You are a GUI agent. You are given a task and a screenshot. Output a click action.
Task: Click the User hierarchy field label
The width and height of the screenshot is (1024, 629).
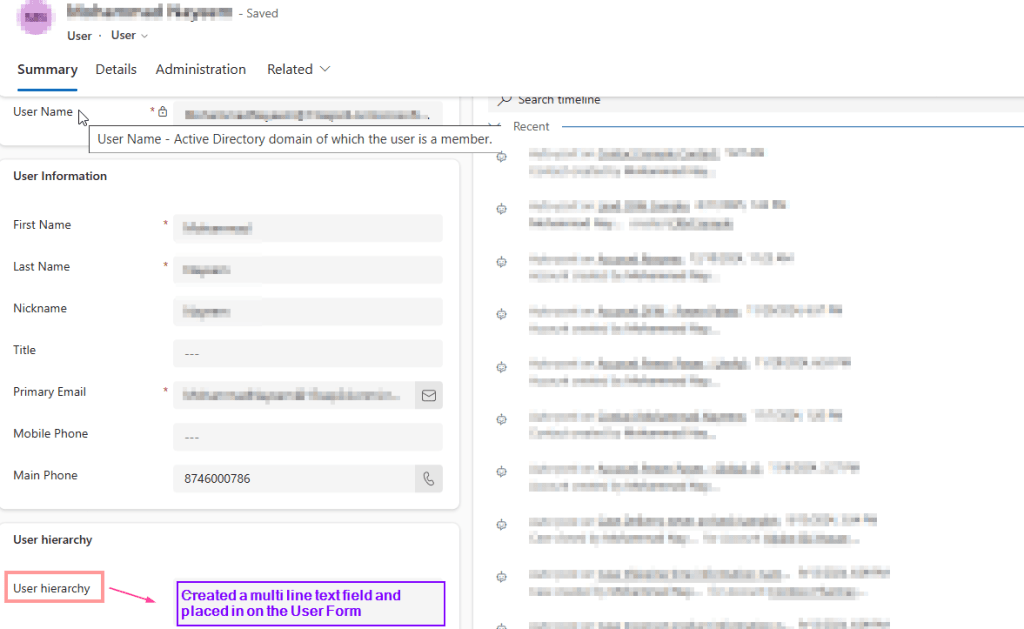tap(52, 588)
